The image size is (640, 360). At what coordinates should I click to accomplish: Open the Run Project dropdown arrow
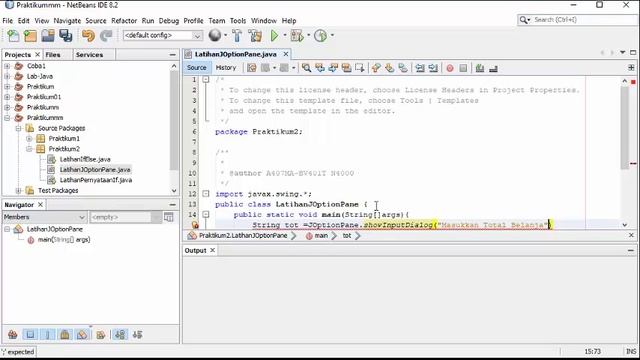[284, 35]
